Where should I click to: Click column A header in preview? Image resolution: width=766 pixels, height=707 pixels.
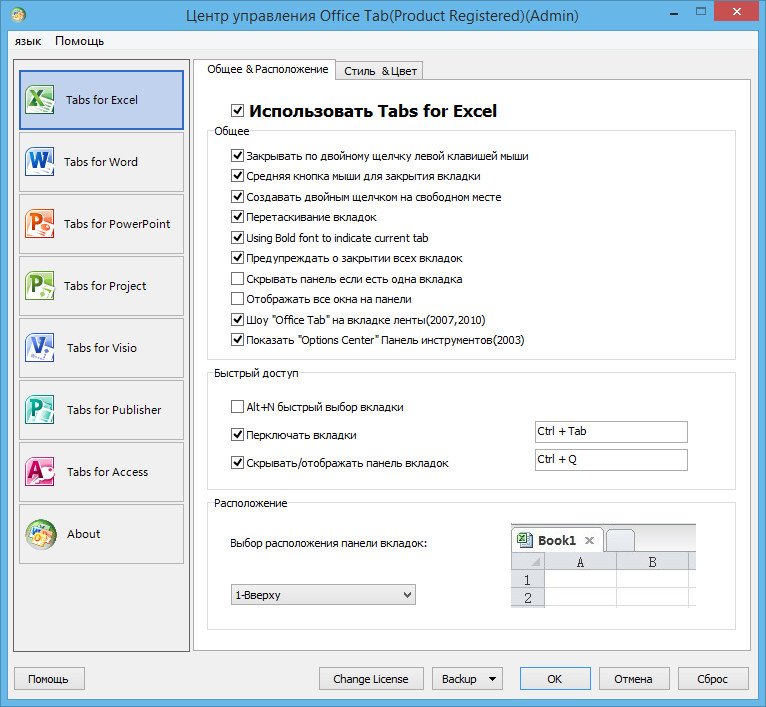580,562
